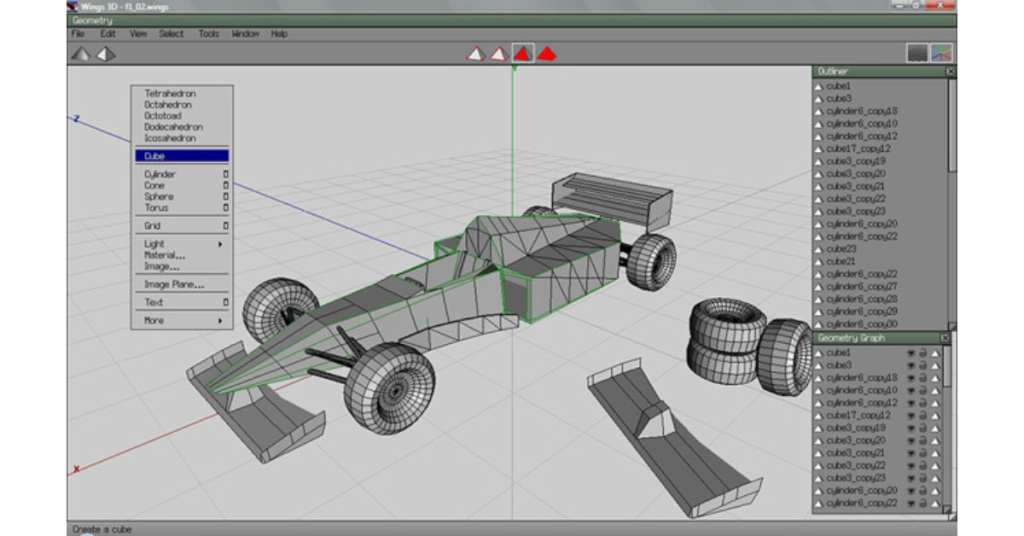Open Cylinder options box
Screen dimensions: 1024x536
(225, 174)
